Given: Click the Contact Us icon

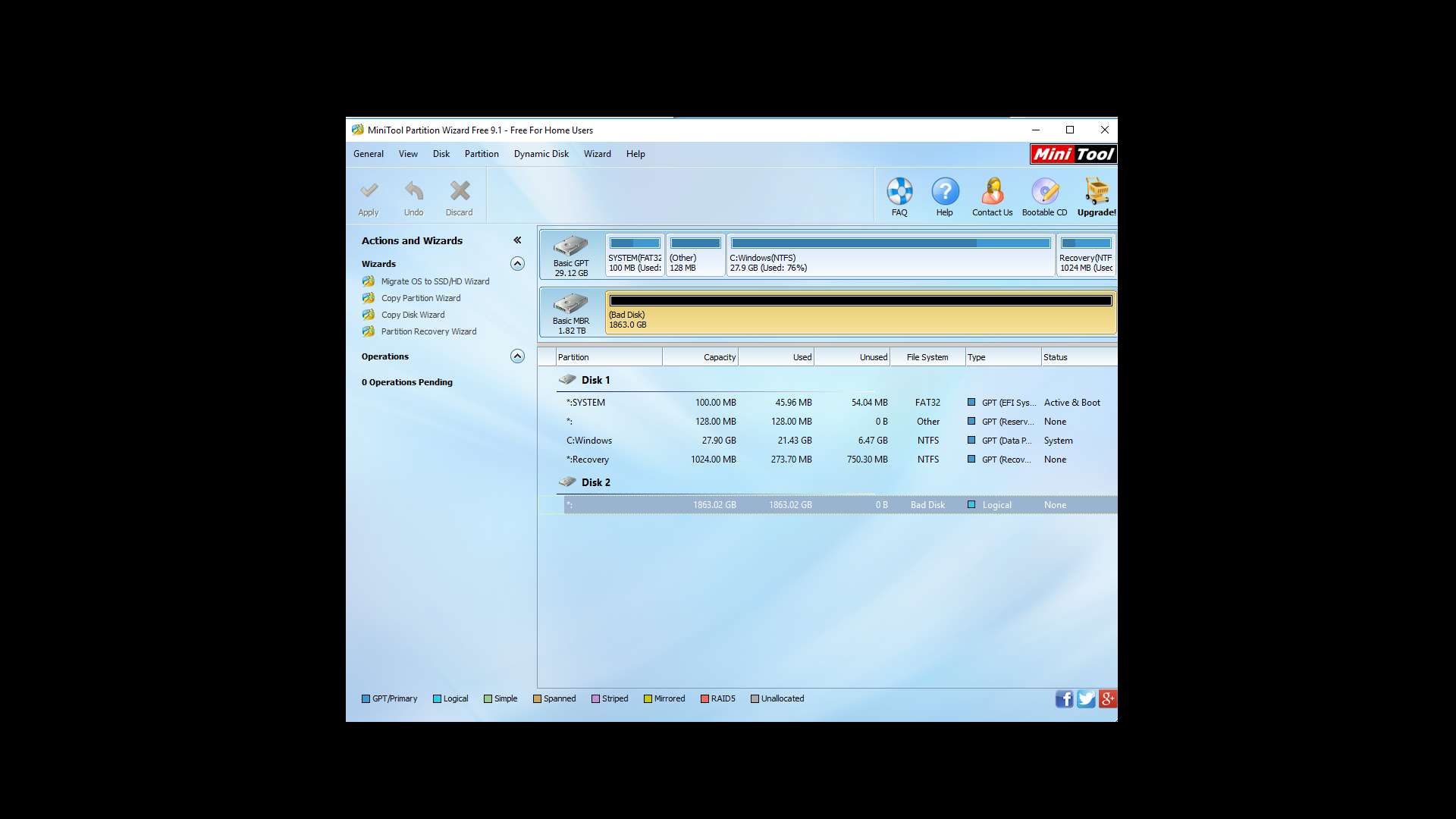Looking at the screenshot, I should pos(992,191).
